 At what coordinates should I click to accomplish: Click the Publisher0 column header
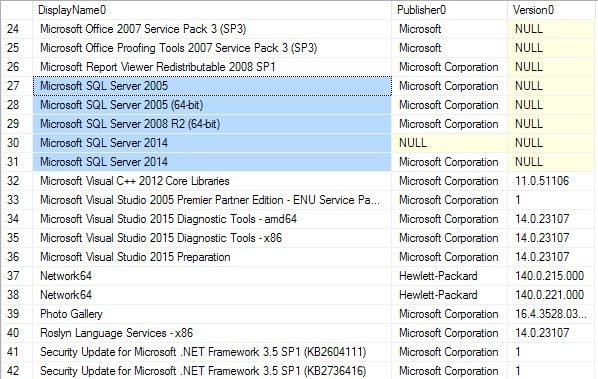[449, 10]
